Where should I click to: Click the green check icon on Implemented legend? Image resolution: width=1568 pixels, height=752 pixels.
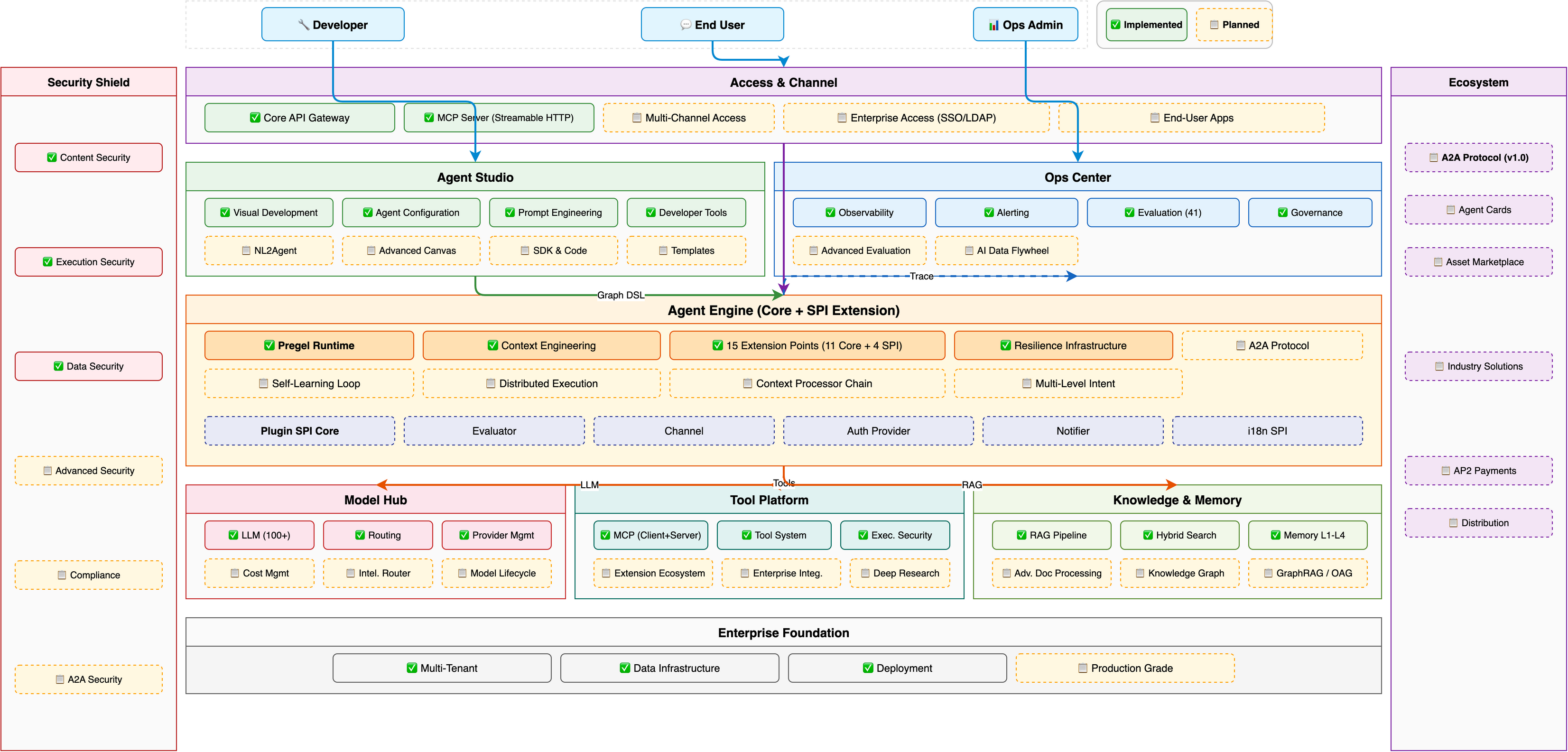1116,25
